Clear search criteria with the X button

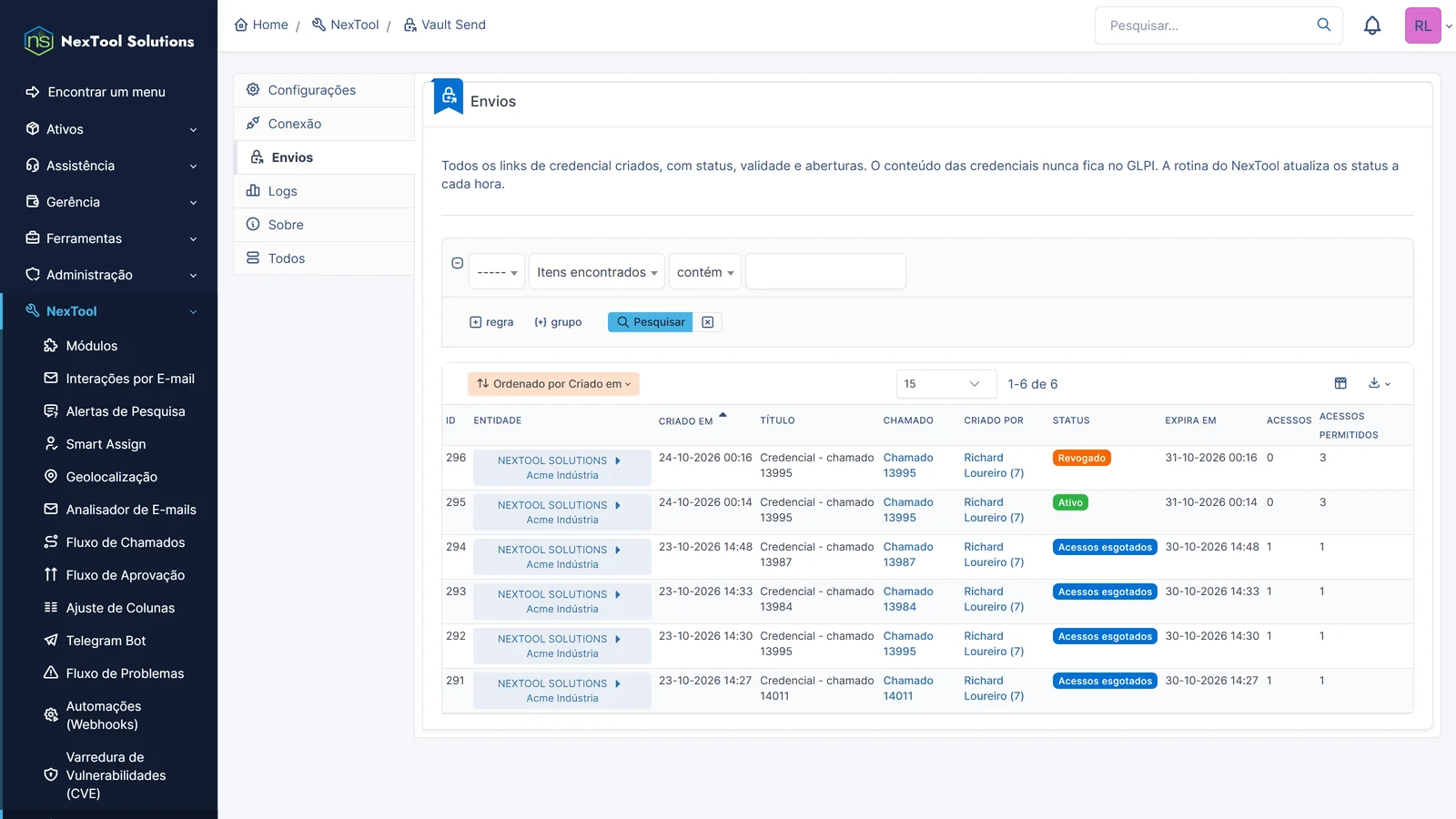pyautogui.click(x=708, y=322)
